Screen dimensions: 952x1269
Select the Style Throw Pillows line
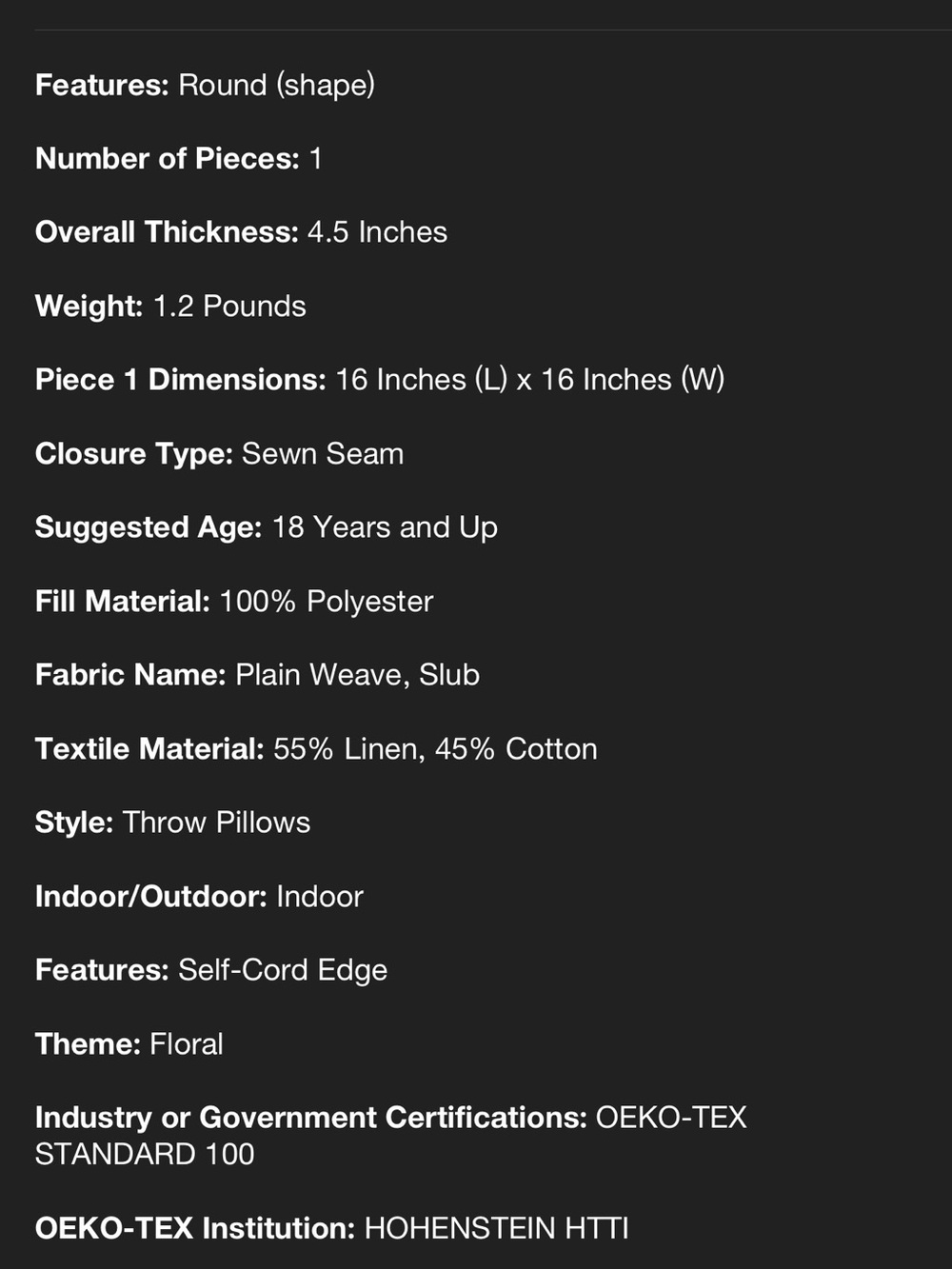[172, 823]
